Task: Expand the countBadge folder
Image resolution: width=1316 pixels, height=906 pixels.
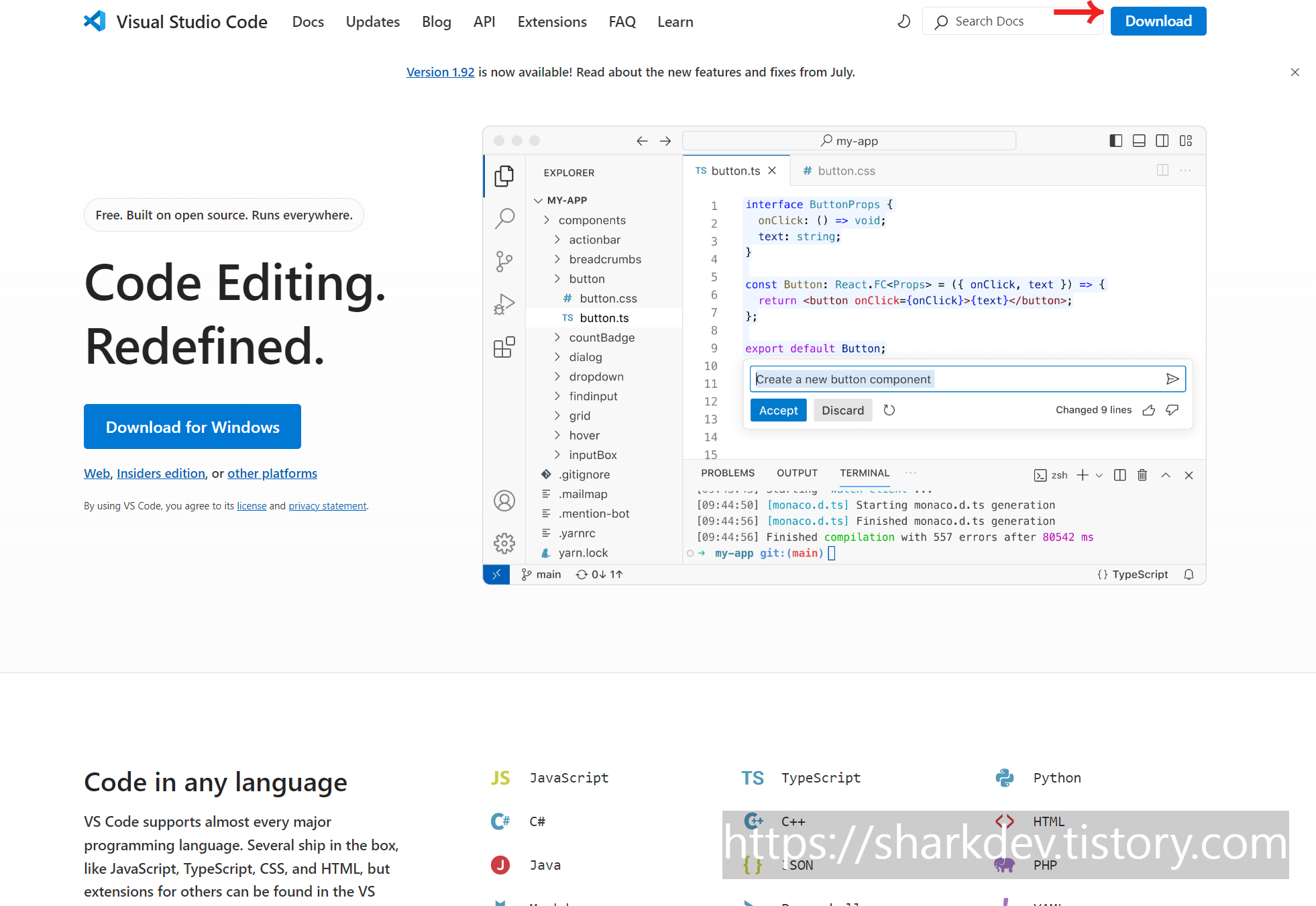Action: pos(601,338)
